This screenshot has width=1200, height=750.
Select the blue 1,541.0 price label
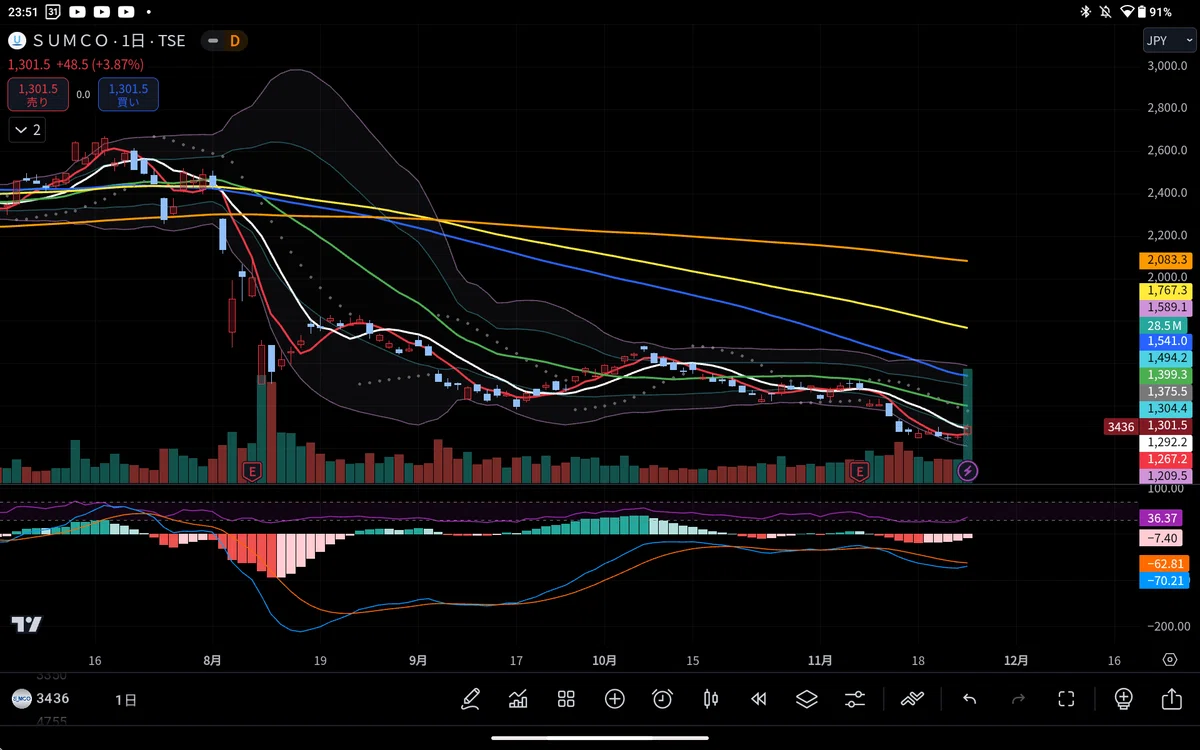tap(1167, 341)
